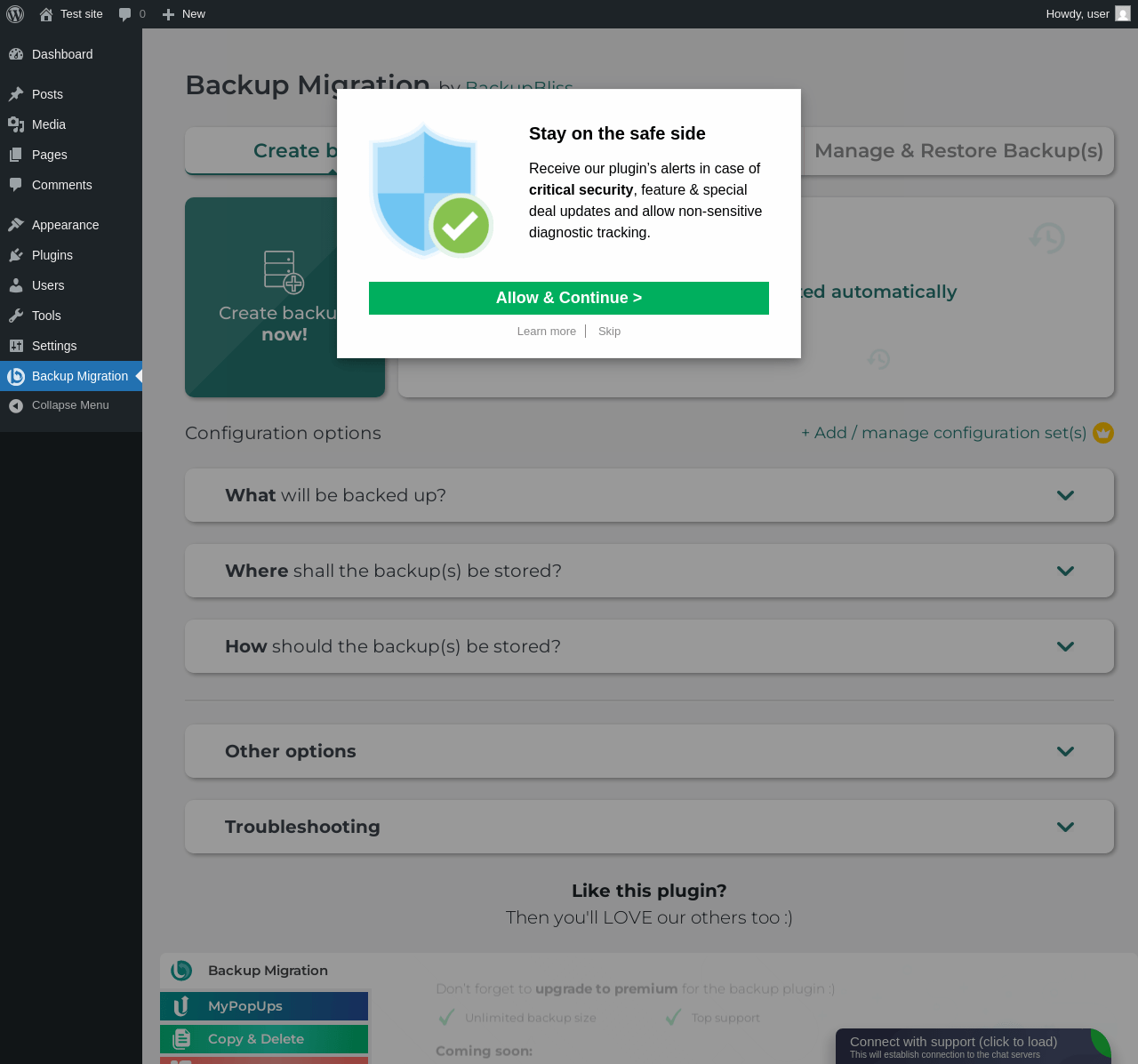Click the Tools wrench icon
This screenshot has height=1064, width=1138.
(x=16, y=316)
